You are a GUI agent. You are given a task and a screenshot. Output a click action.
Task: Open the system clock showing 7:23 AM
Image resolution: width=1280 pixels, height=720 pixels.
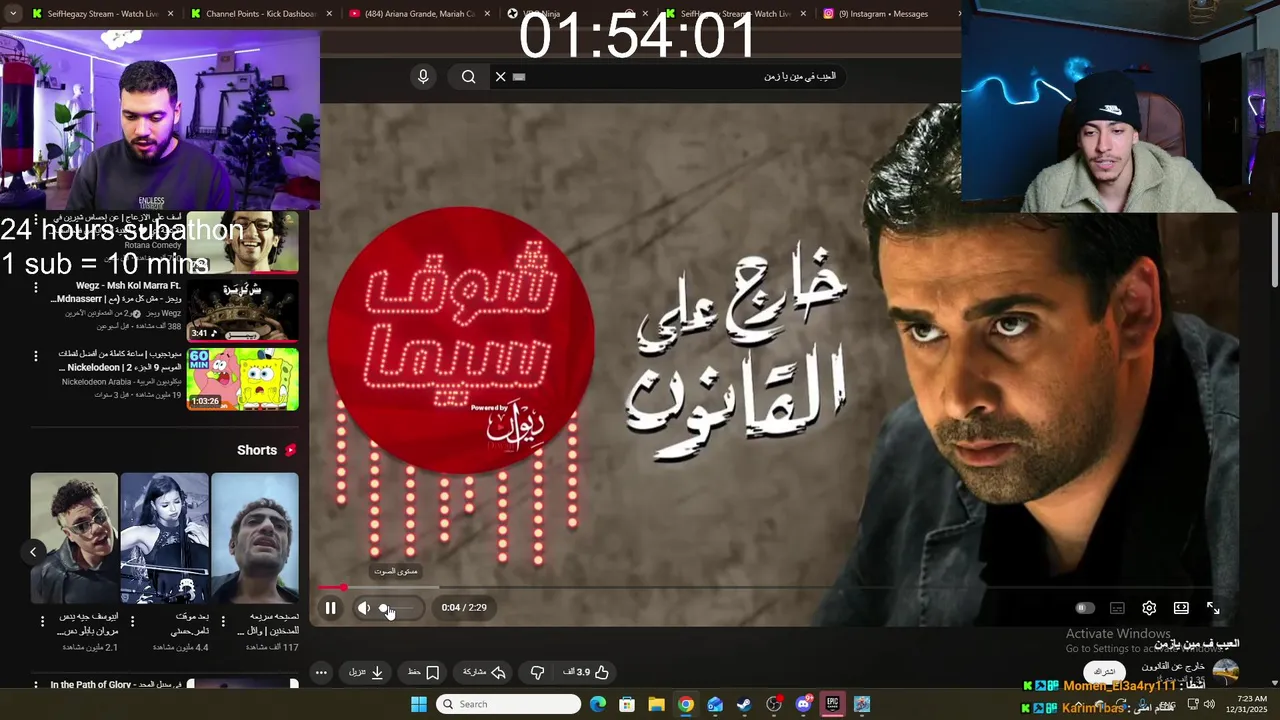[x=1247, y=704]
